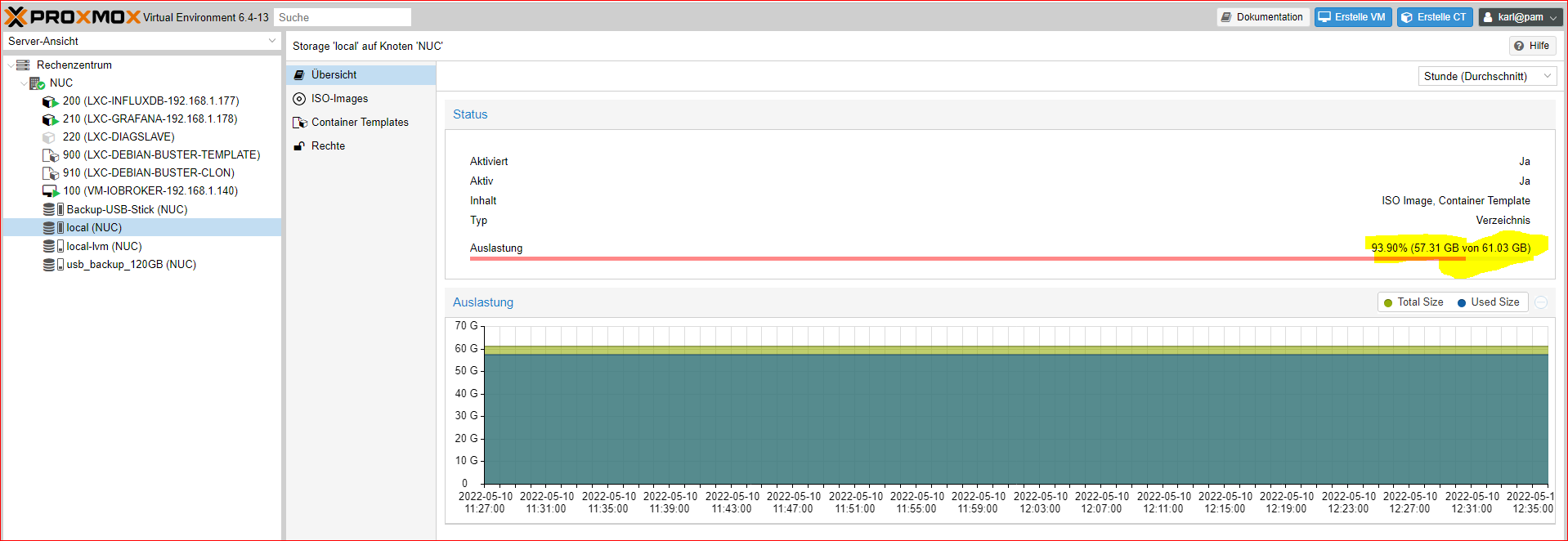1568x541 pixels.
Task: Click the user icon beside karl@pam
Action: pos(1488,17)
